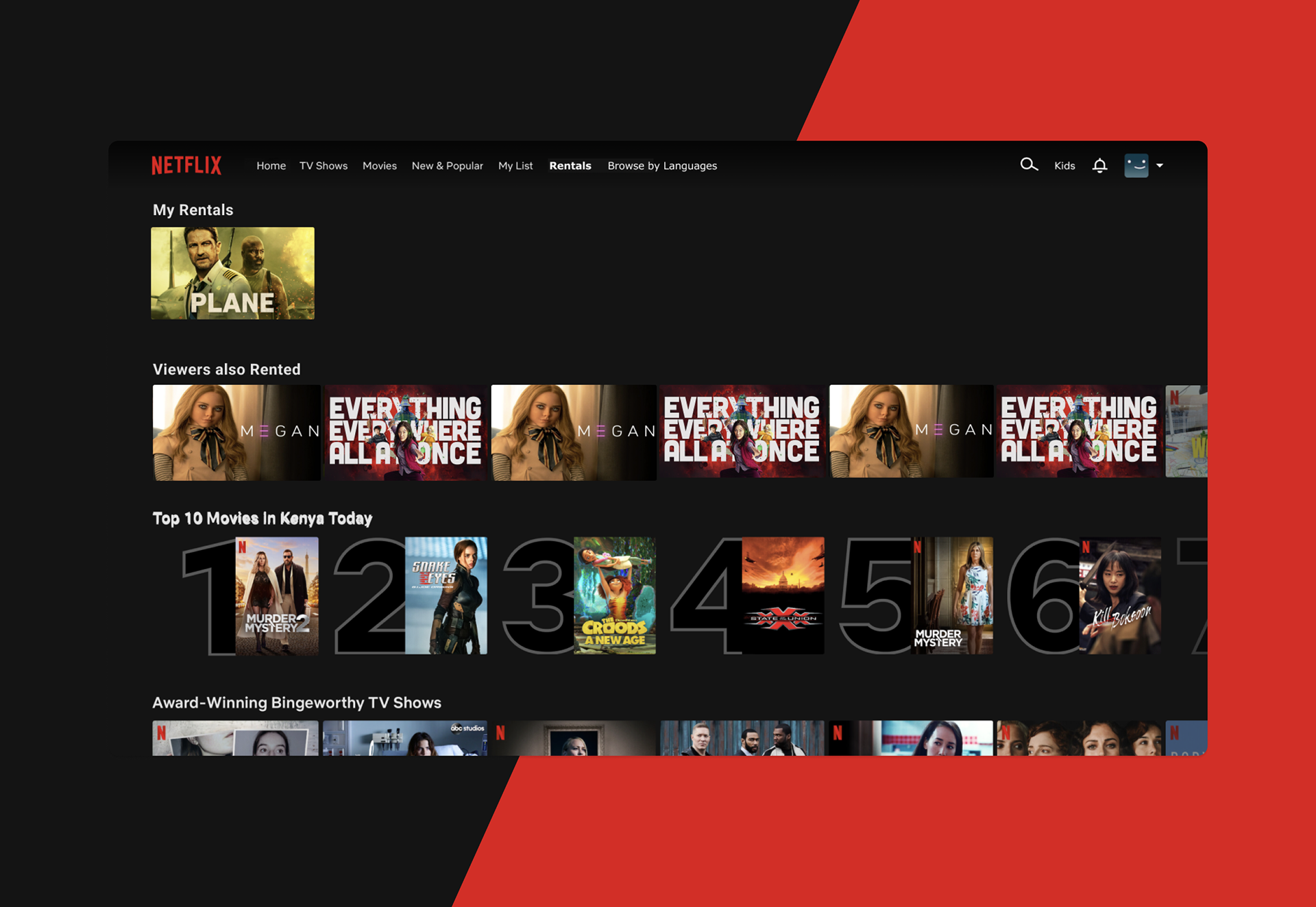Open My List in the navigation

tap(515, 165)
